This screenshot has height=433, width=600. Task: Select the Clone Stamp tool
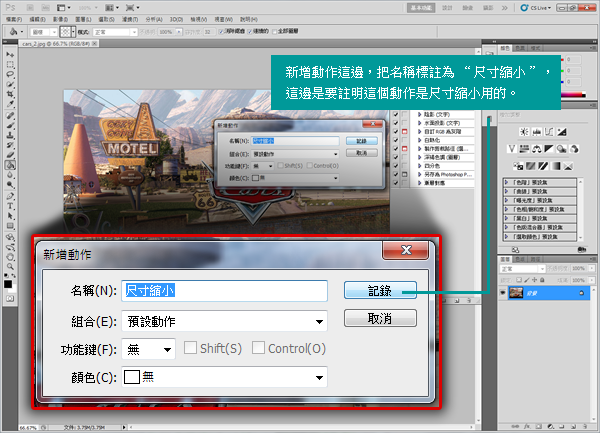pyautogui.click(x=10, y=135)
